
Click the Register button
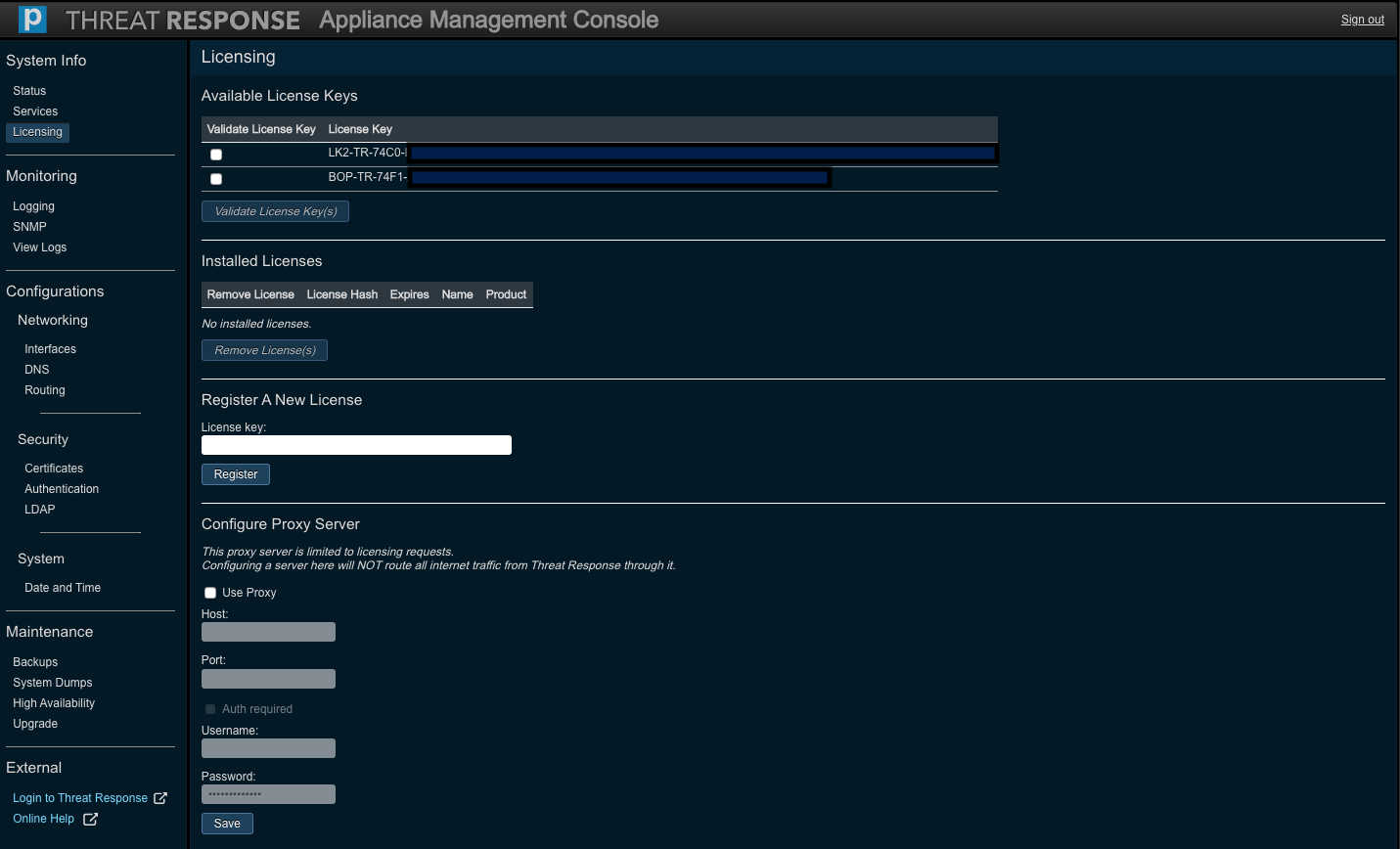coord(236,474)
